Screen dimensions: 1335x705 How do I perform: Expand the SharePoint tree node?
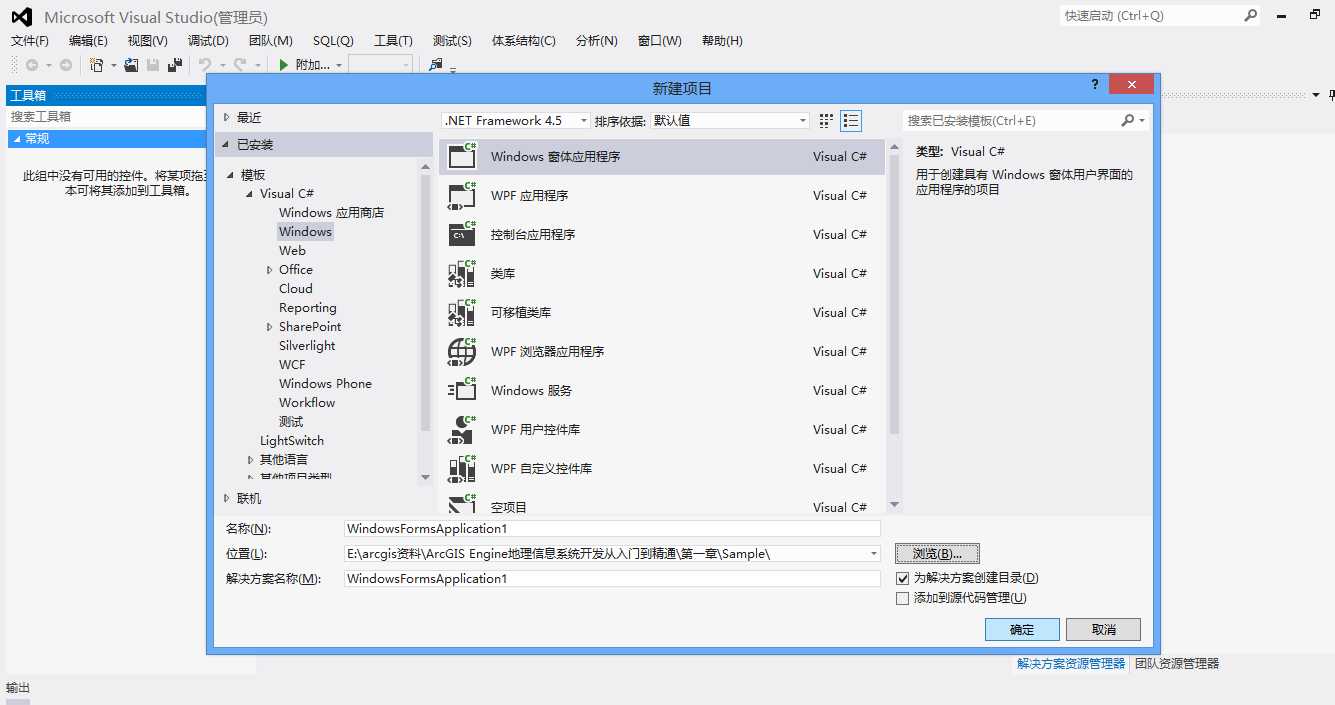tap(270, 327)
